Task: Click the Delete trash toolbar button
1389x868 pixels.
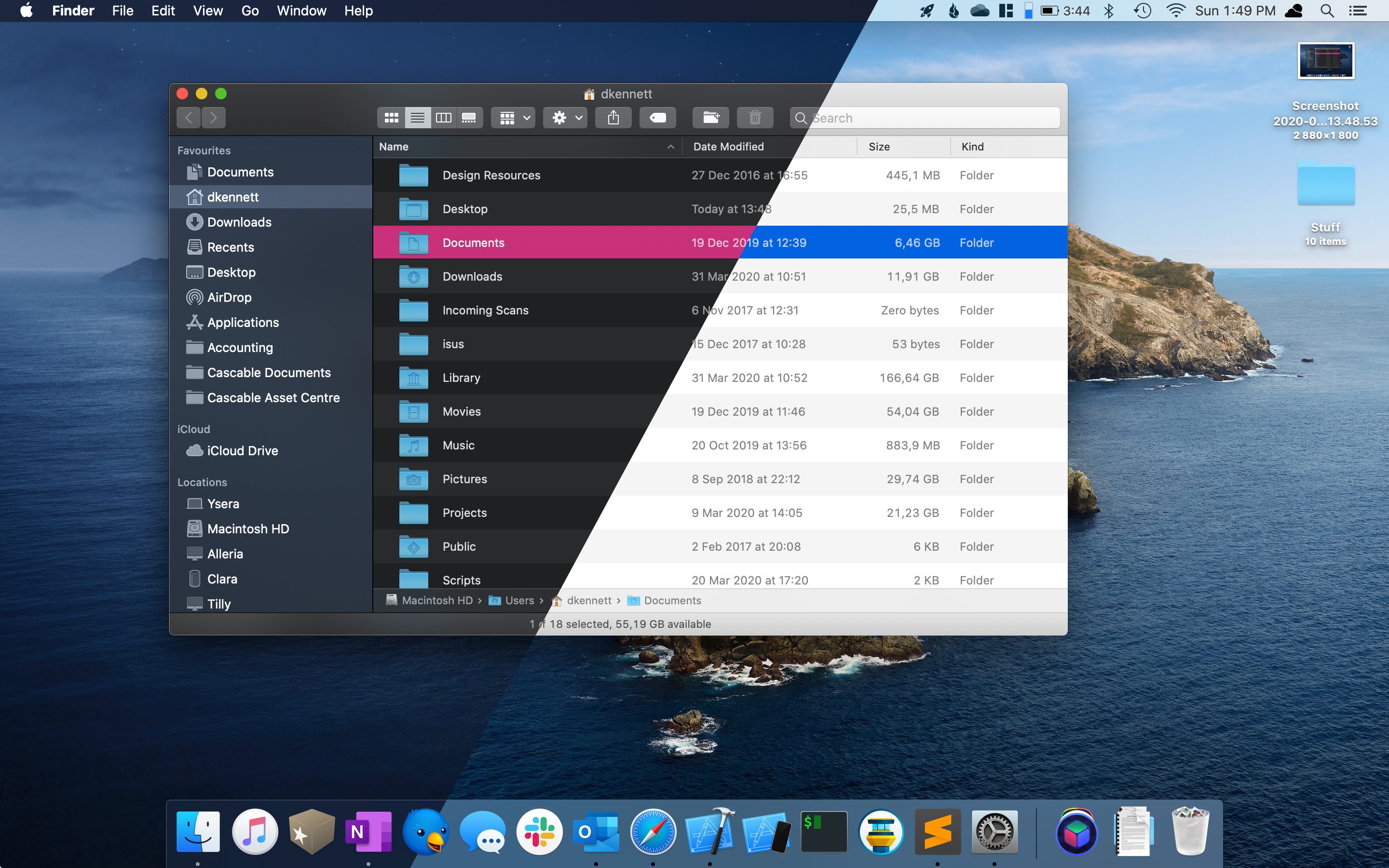Action: pos(755,118)
